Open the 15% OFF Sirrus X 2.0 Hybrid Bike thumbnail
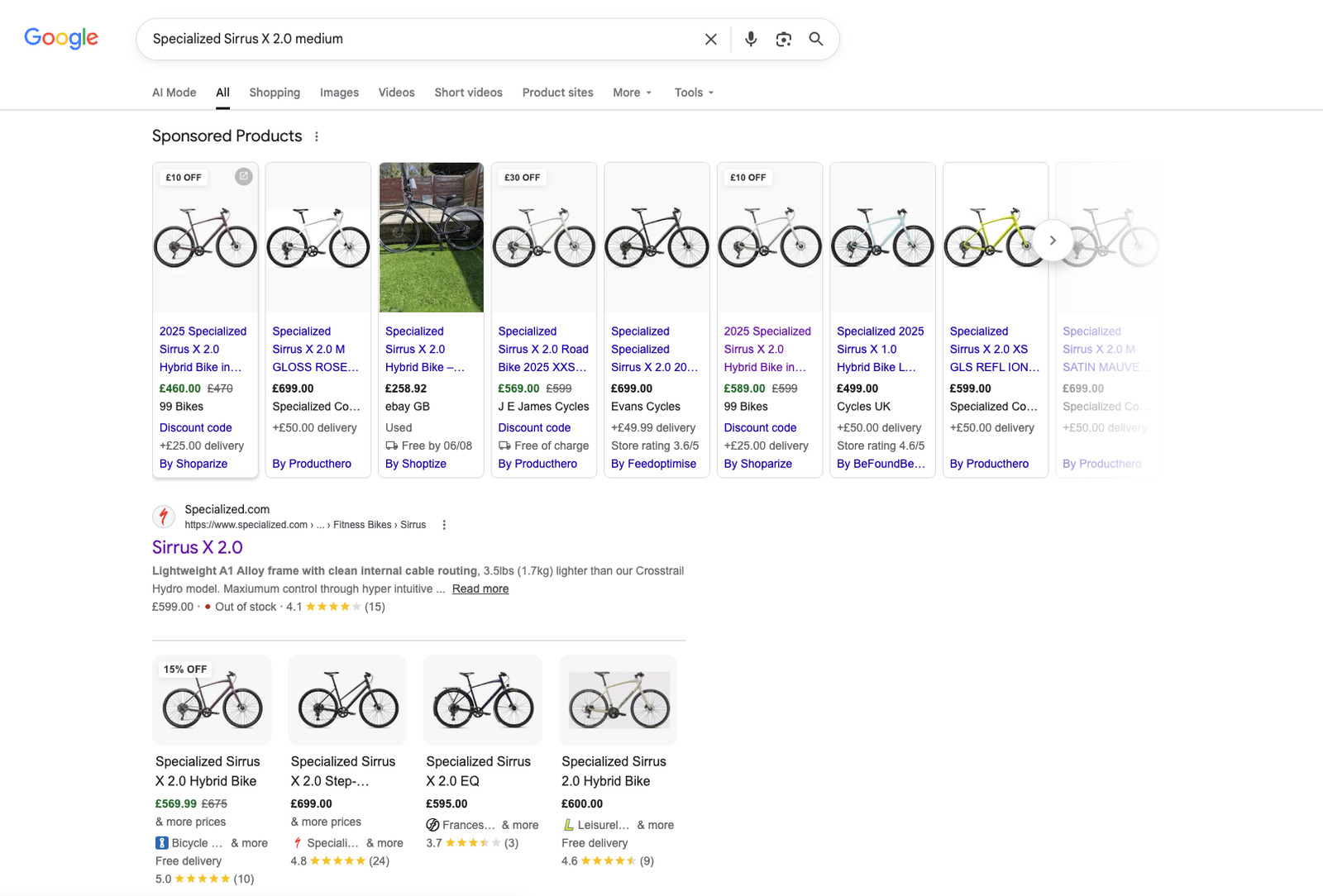Image resolution: width=1323 pixels, height=896 pixels. pyautogui.click(x=212, y=700)
